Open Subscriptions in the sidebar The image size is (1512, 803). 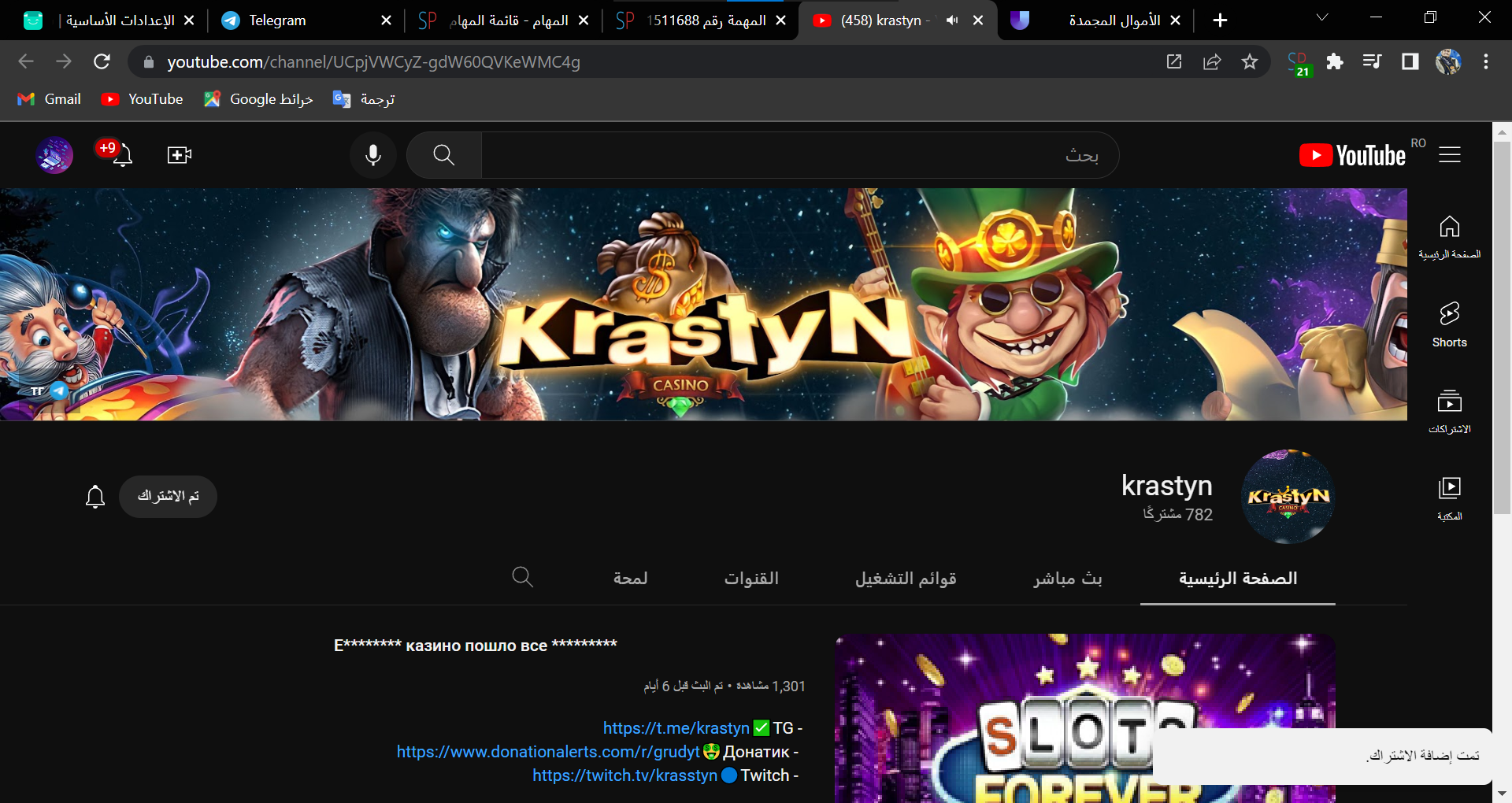coord(1449,411)
